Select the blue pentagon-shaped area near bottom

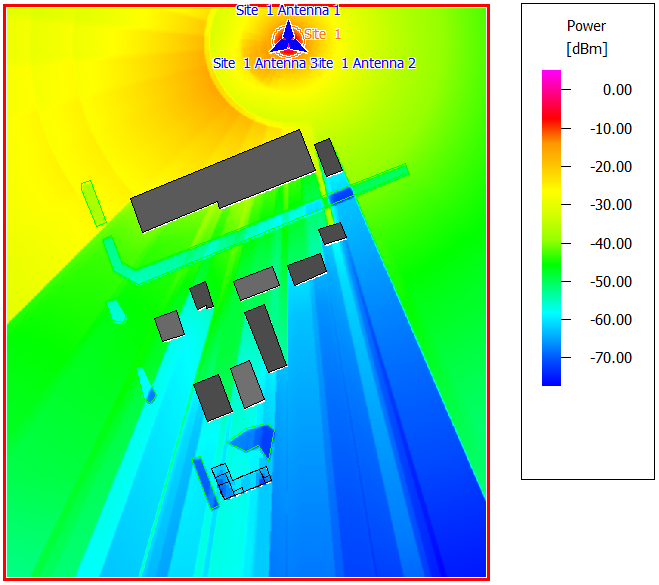click(x=253, y=441)
